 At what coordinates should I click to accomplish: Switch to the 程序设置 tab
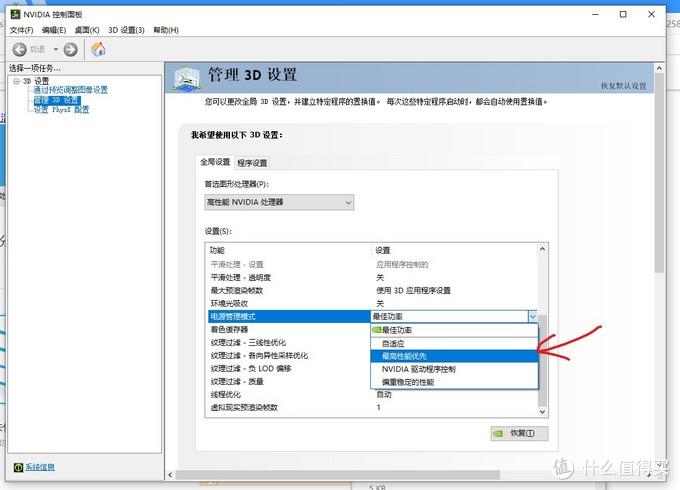(252, 163)
